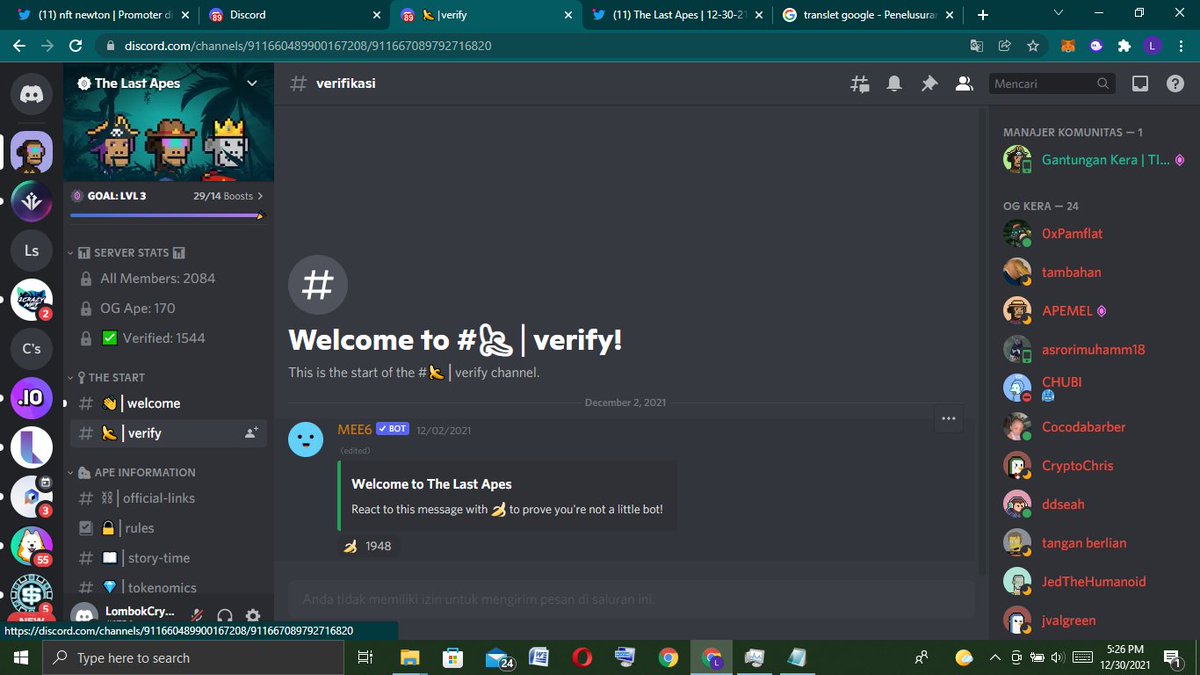Click the create invite icon beside verify channel
Image resolution: width=1200 pixels, height=675 pixels.
(x=250, y=433)
